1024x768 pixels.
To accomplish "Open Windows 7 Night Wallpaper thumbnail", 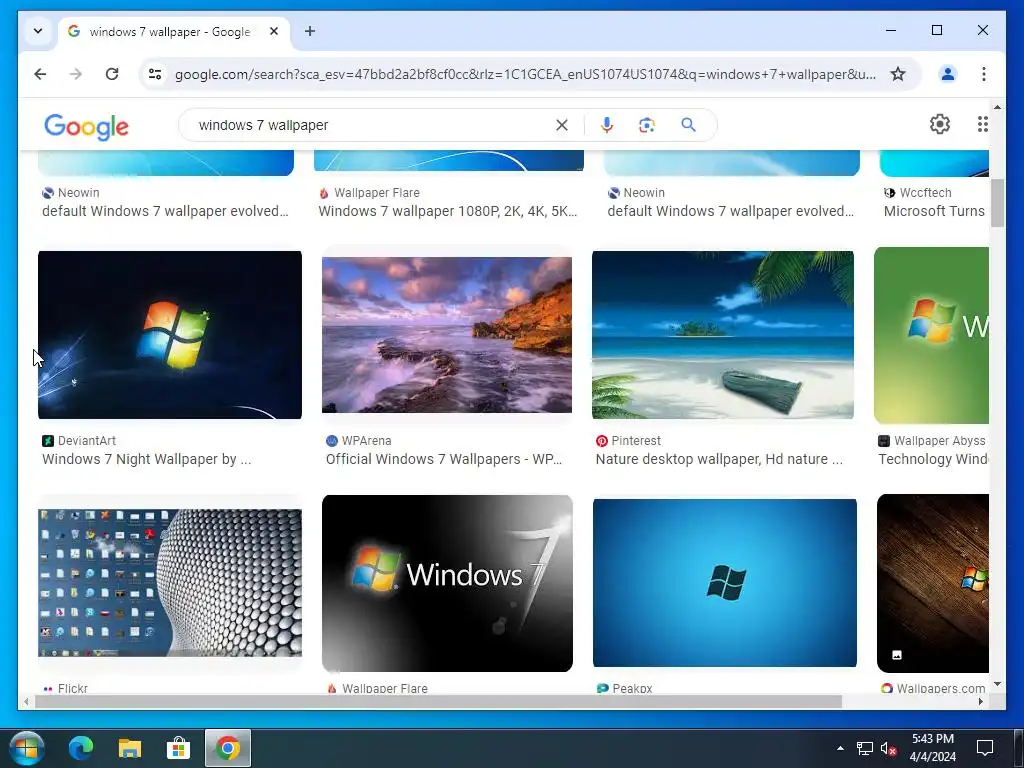I will (170, 335).
